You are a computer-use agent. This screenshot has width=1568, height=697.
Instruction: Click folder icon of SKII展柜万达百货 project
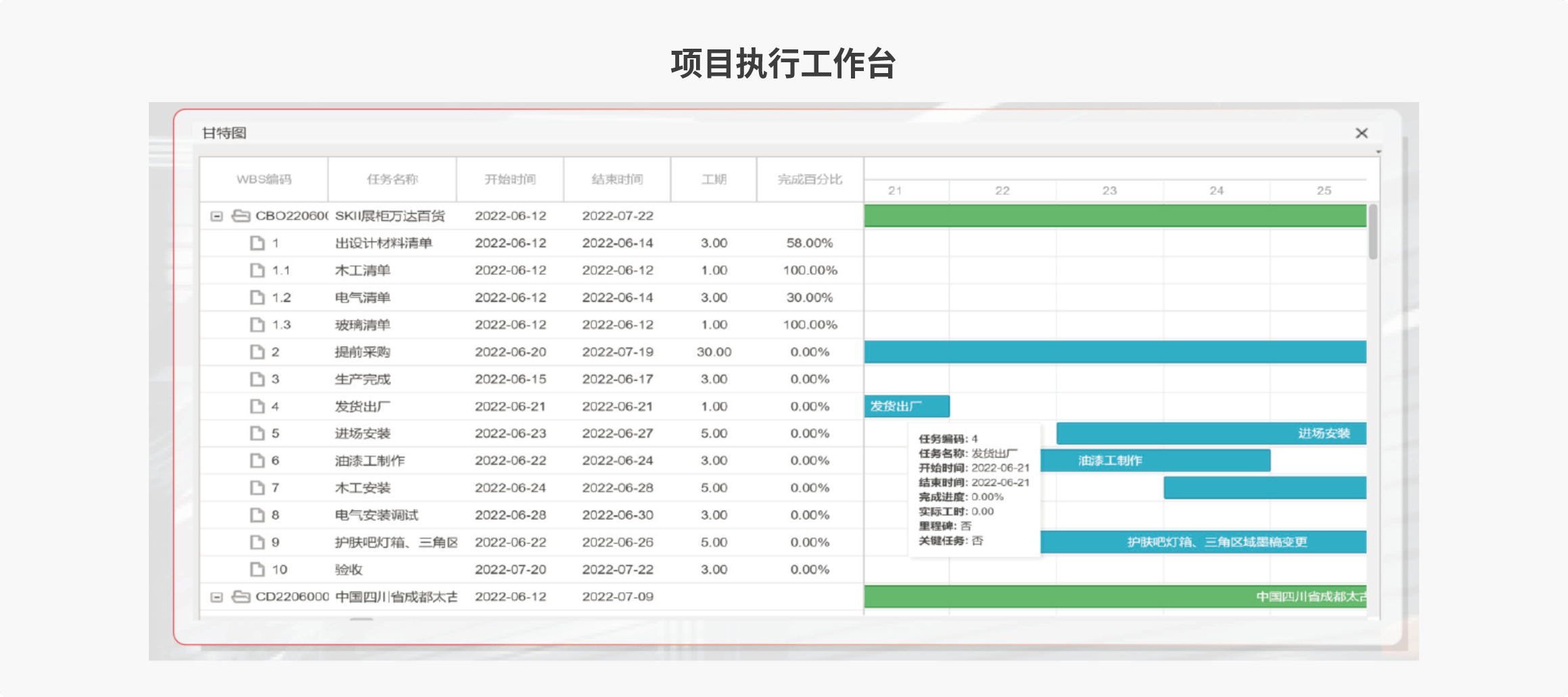241,216
